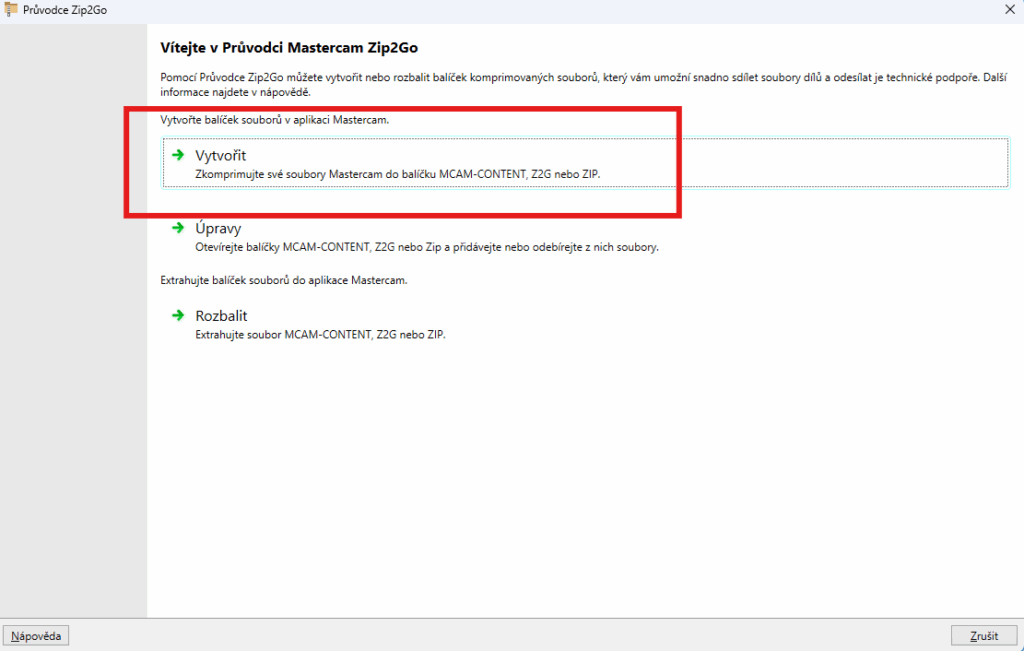Open help with the Nápověda button
The image size is (1024, 651).
[37, 636]
